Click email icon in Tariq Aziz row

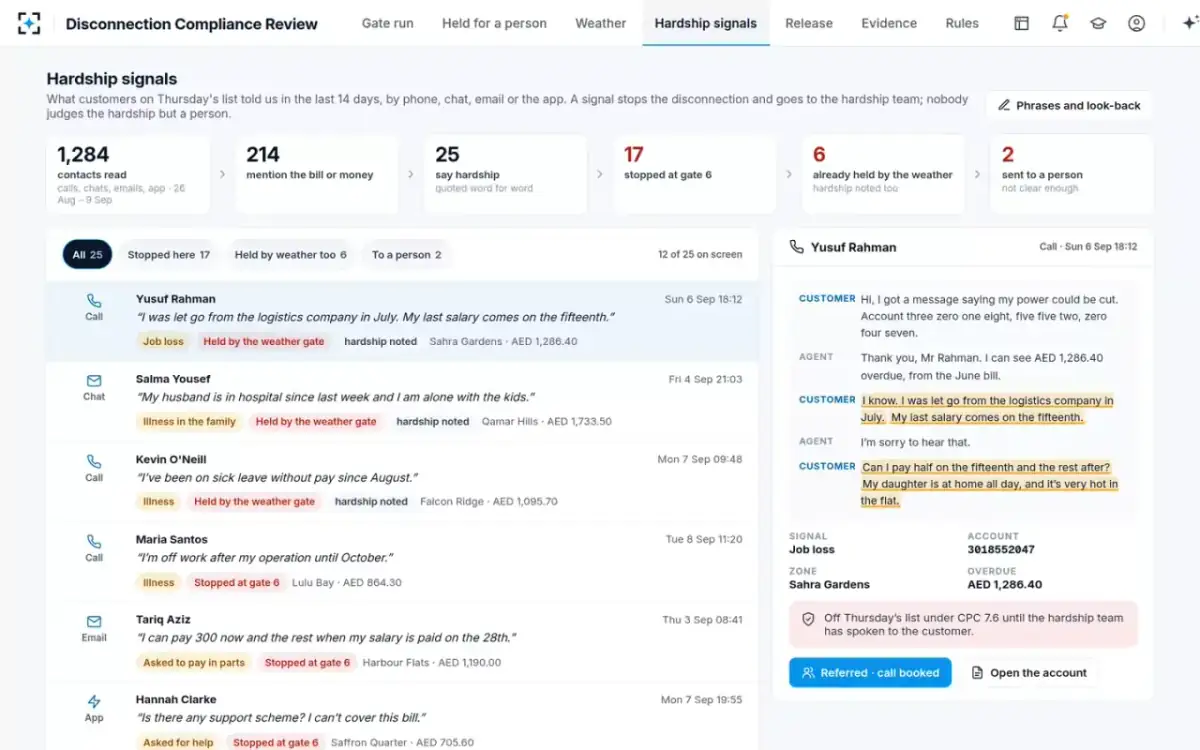click(94, 621)
